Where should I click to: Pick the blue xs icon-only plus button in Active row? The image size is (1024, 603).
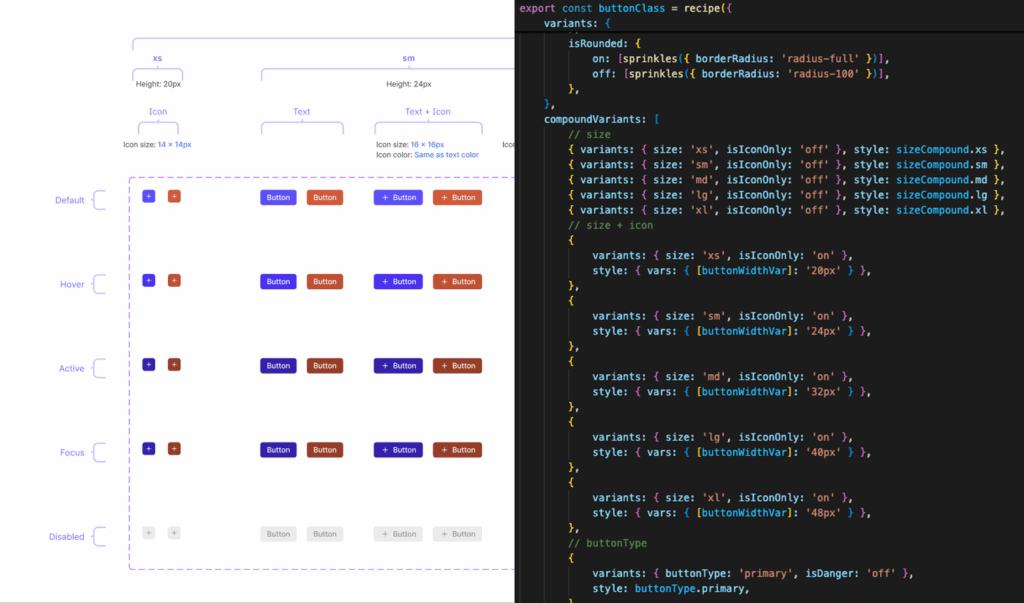[x=149, y=365]
